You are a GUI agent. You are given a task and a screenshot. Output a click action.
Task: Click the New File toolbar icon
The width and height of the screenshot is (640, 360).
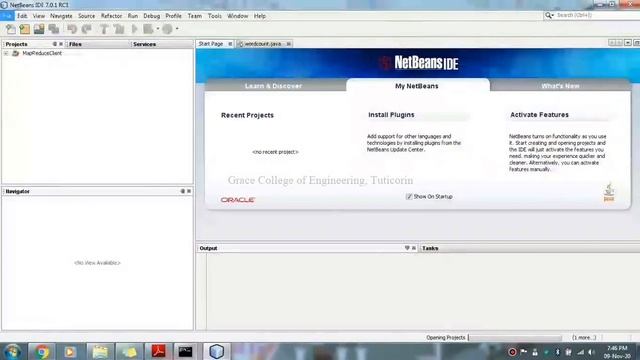pyautogui.click(x=11, y=29)
